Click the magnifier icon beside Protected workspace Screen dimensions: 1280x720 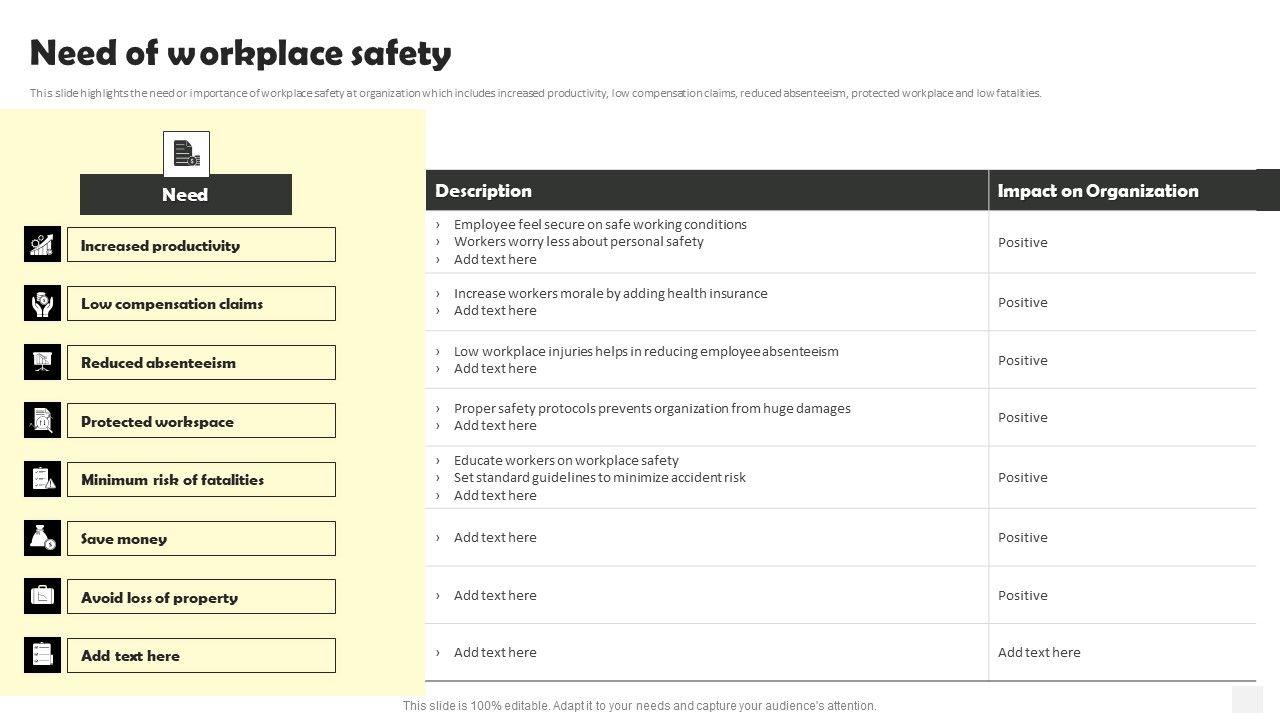(x=42, y=421)
